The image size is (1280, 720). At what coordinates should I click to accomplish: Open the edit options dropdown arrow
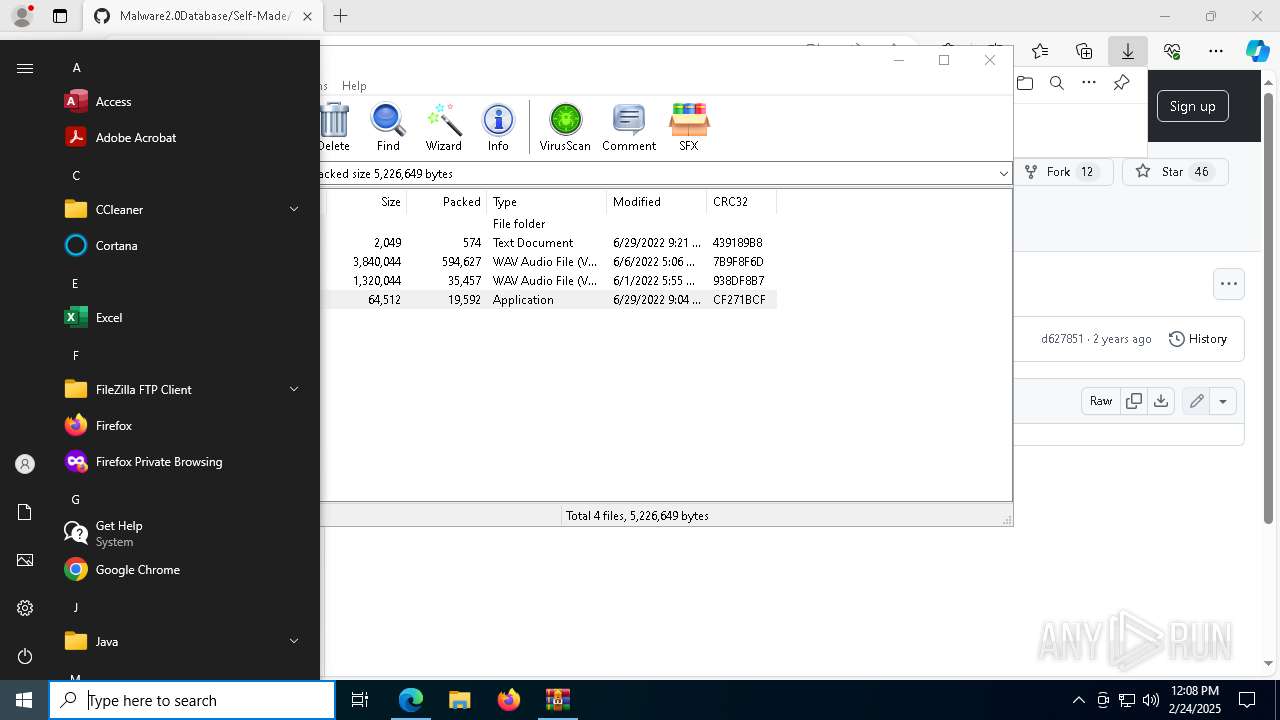1223,401
